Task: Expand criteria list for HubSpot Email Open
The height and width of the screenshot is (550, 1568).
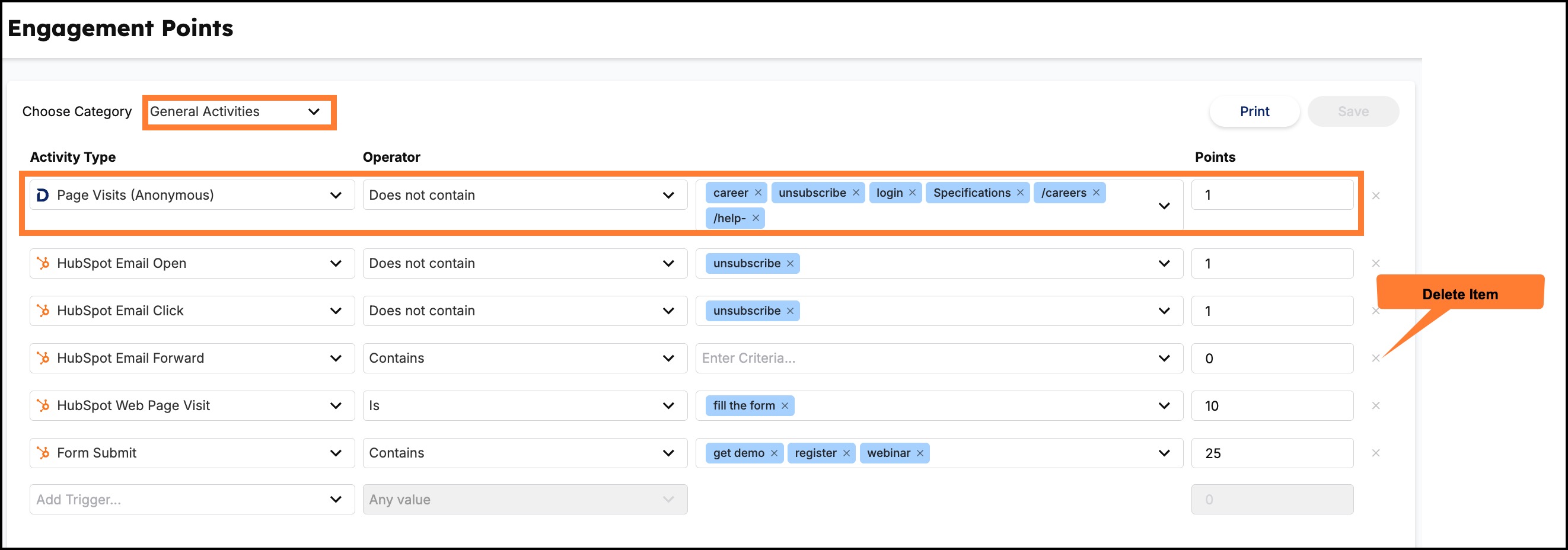Action: 1164,263
